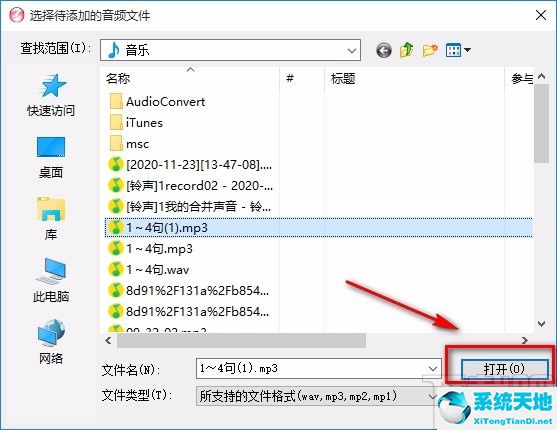Screen dimensions: 557x430
Task: Select the msc folder
Action: click(129, 144)
